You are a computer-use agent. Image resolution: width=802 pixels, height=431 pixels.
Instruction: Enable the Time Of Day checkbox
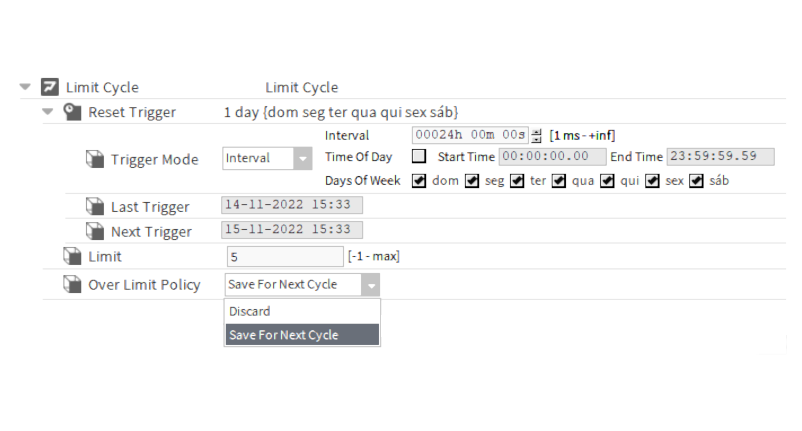coord(419,156)
